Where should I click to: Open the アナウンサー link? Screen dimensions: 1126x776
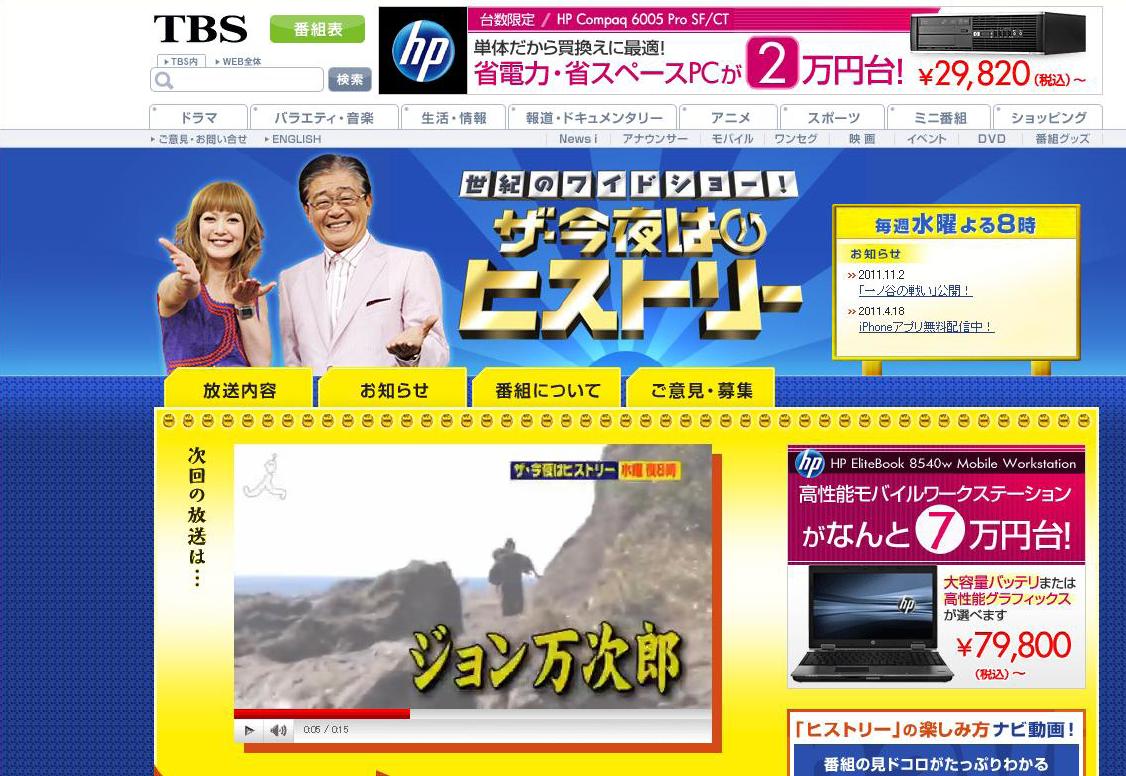coord(654,139)
